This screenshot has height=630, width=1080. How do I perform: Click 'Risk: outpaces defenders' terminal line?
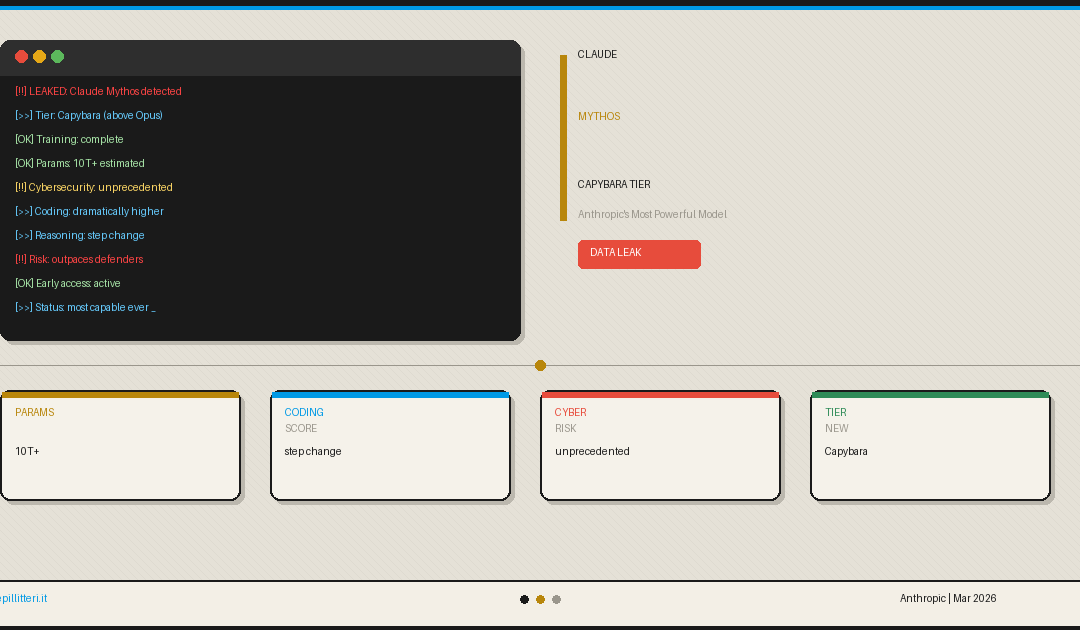click(79, 260)
